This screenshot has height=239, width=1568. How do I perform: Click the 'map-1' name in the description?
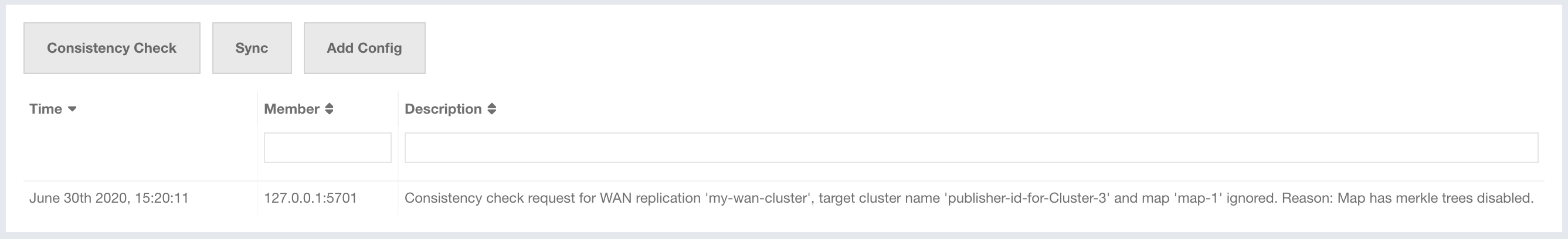pos(1198,198)
